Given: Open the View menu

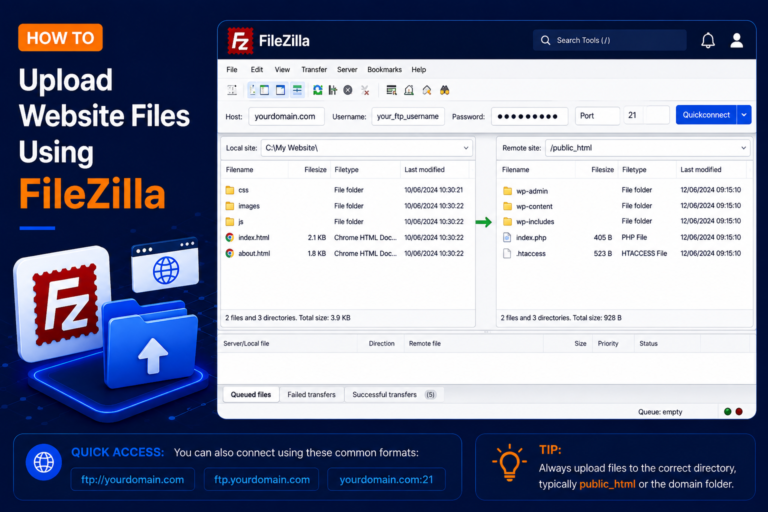Looking at the screenshot, I should pyautogui.click(x=282, y=70).
